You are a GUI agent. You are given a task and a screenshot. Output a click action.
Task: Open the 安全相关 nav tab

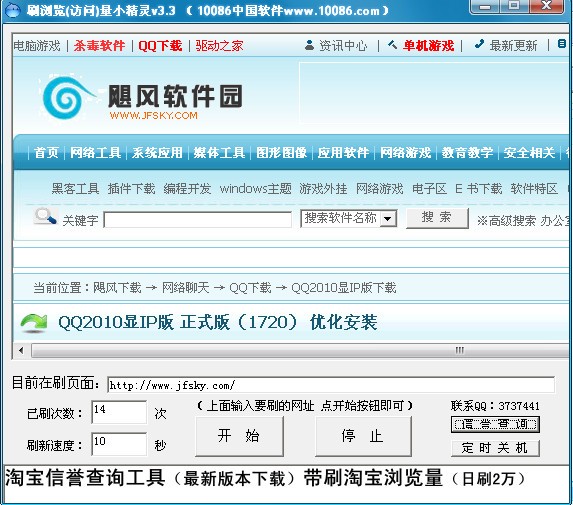(x=530, y=153)
